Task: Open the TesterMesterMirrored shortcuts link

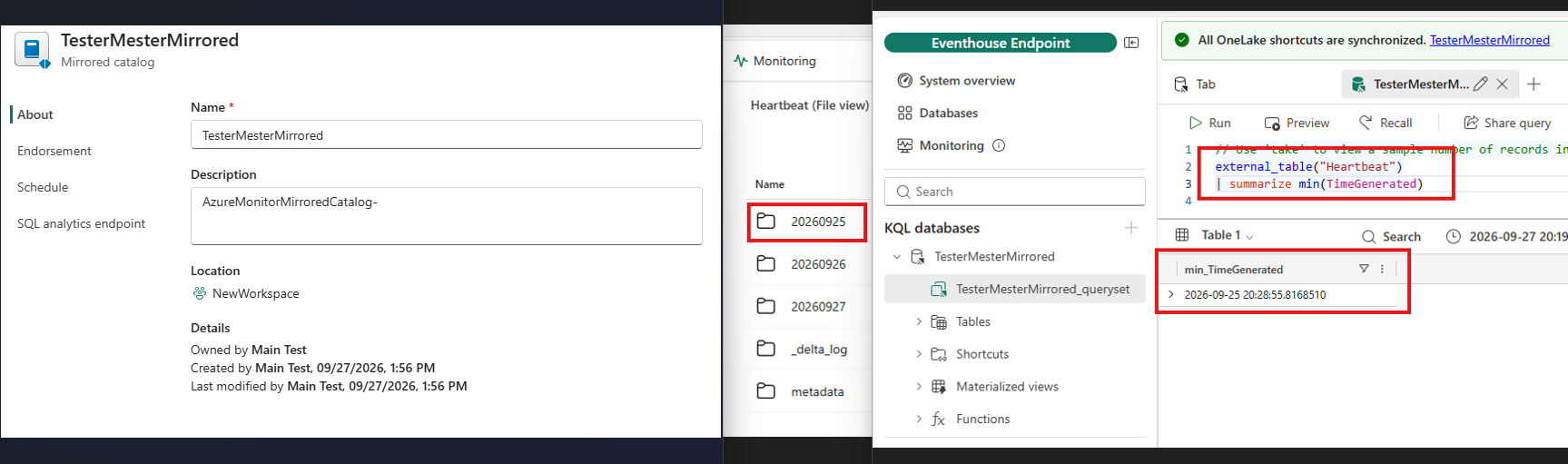Action: coord(1489,40)
